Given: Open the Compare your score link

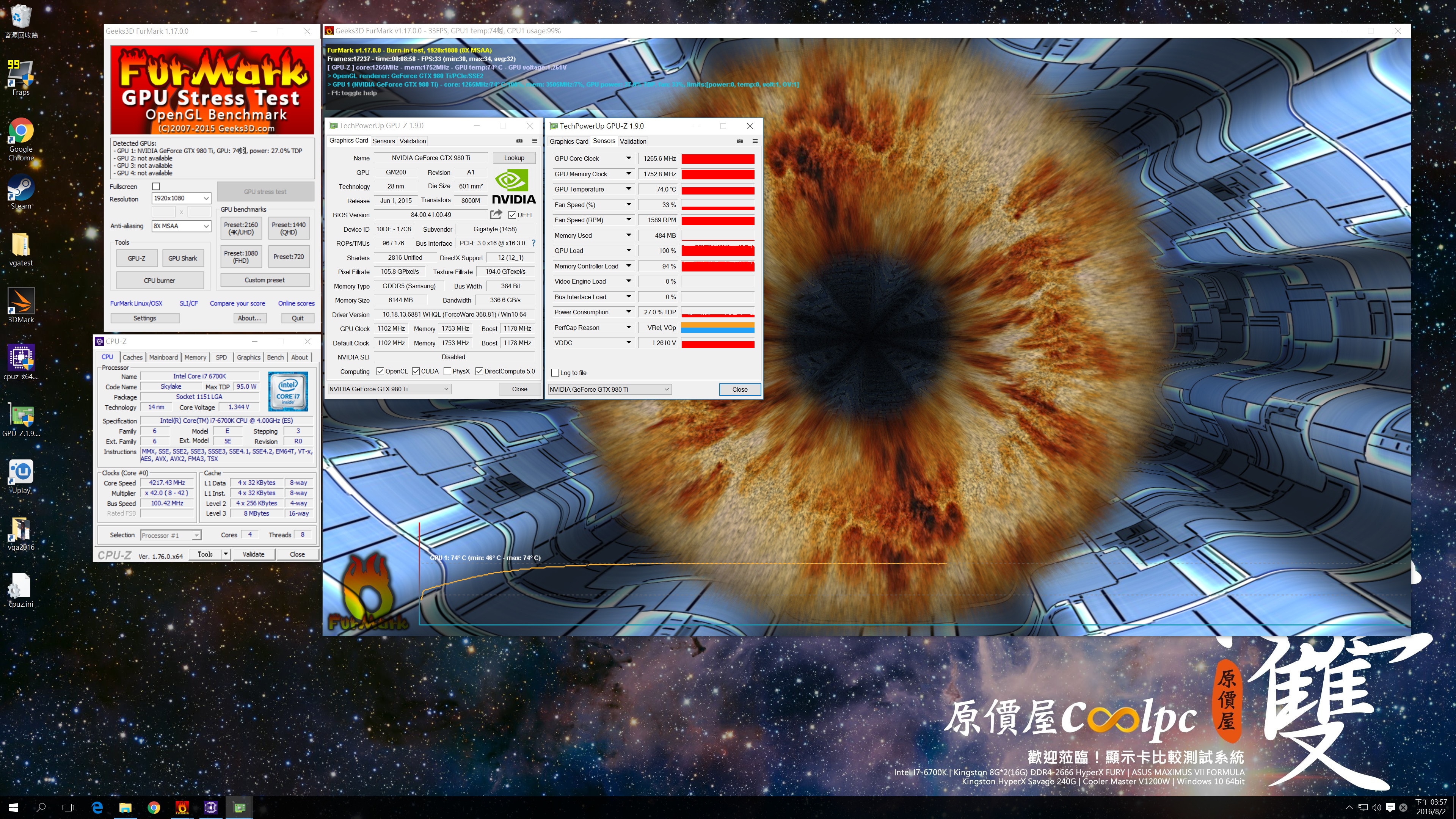Looking at the screenshot, I should coord(237,303).
